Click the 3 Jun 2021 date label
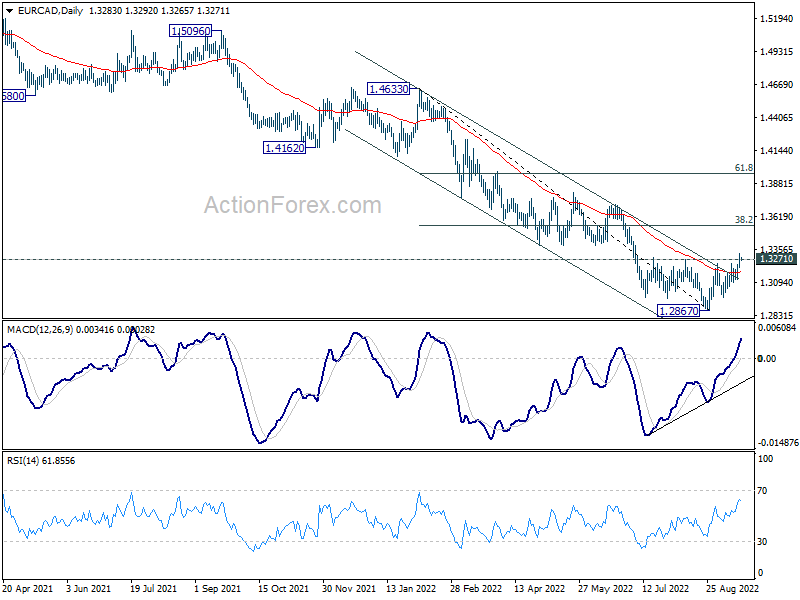800x600 pixels. coord(89,589)
